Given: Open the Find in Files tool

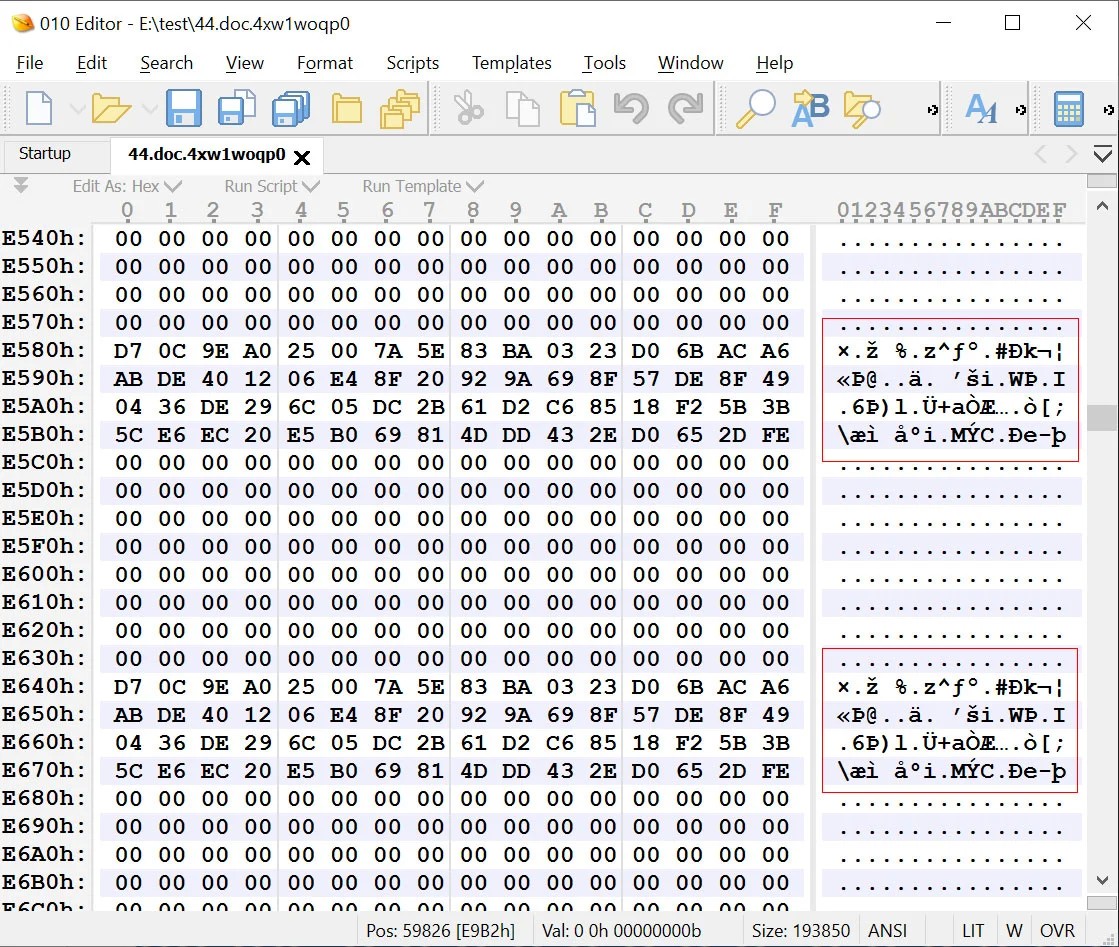Looking at the screenshot, I should [862, 108].
